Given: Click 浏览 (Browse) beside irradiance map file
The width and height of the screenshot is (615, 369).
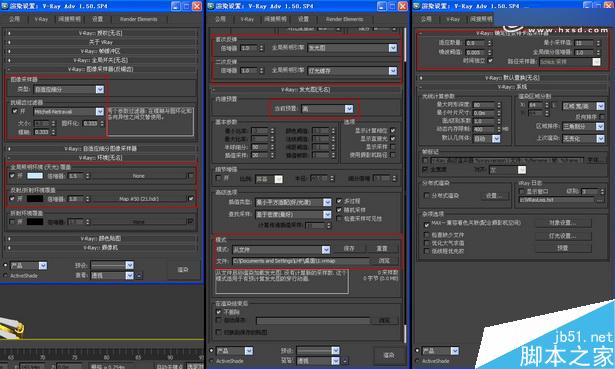Looking at the screenshot, I should [x=384, y=261].
